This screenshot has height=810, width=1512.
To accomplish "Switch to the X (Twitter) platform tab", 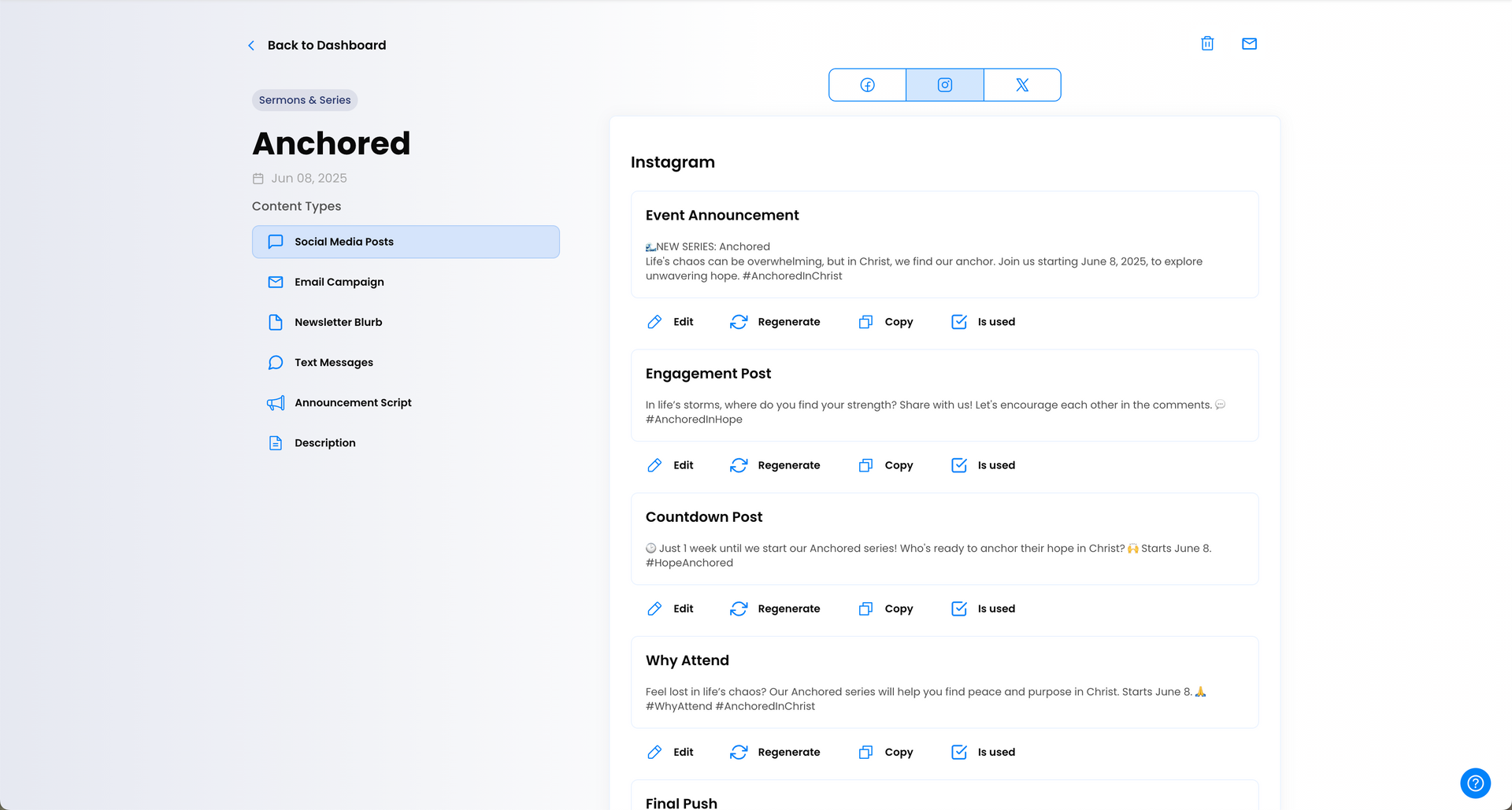I will [1022, 85].
